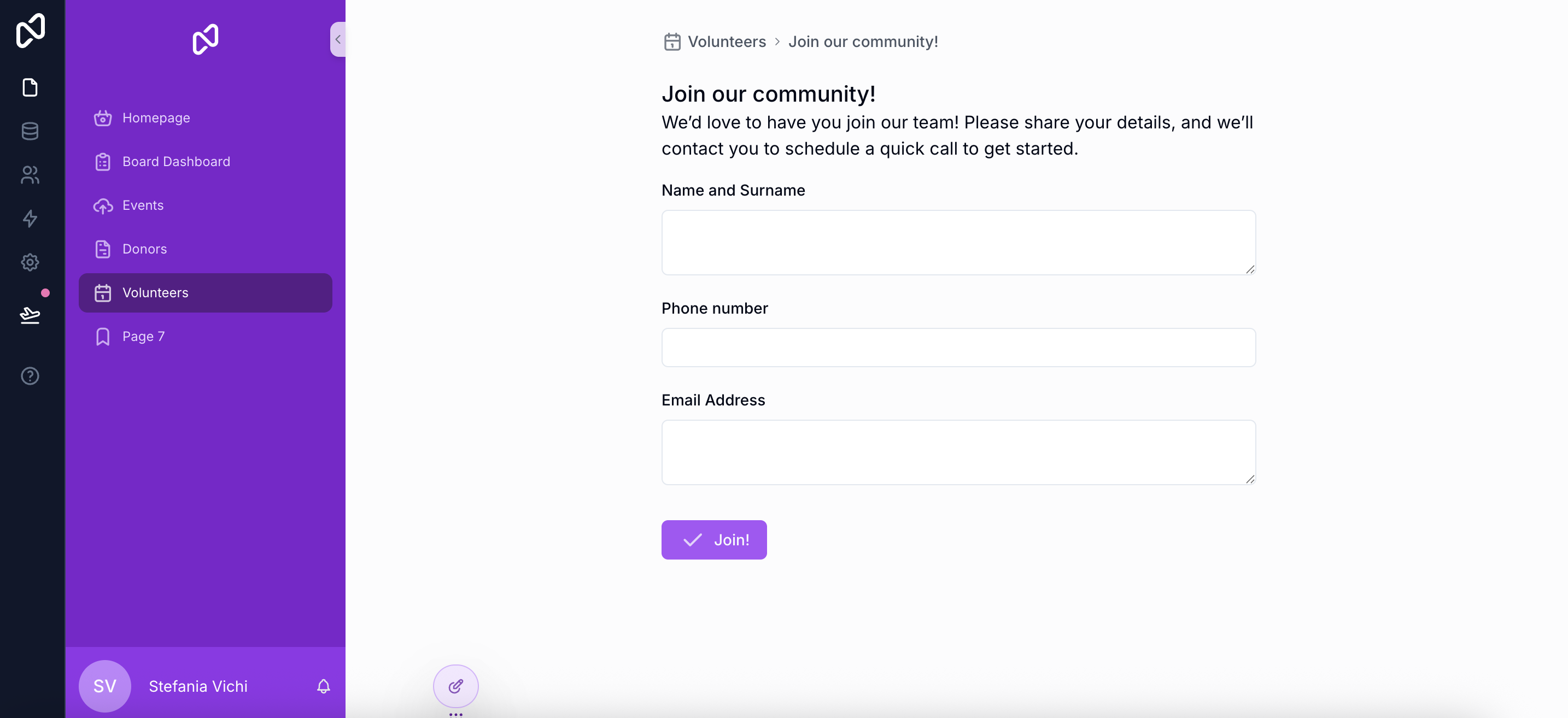
Task: Click the Volunteers breadcrumb link
Action: [x=726, y=42]
